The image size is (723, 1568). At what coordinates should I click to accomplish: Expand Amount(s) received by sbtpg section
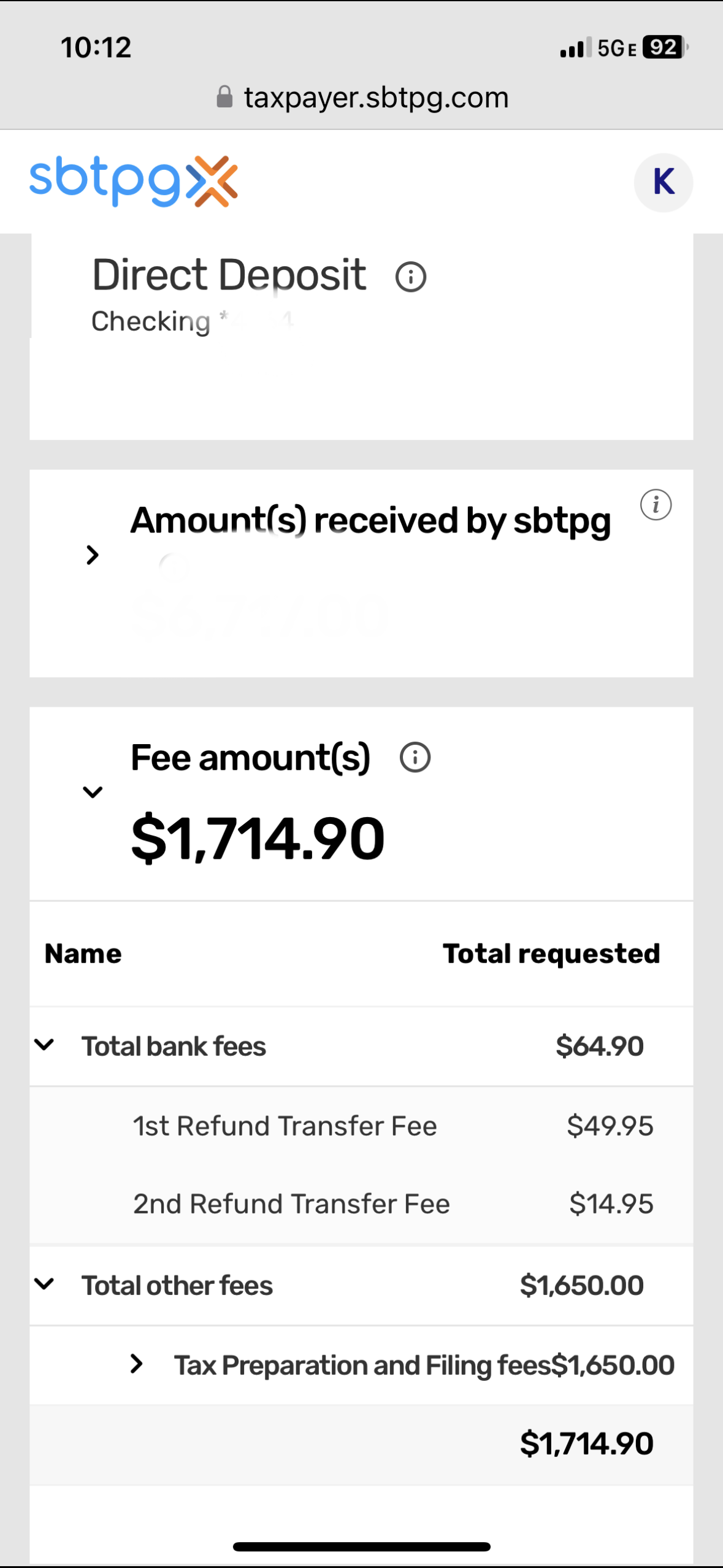(93, 555)
